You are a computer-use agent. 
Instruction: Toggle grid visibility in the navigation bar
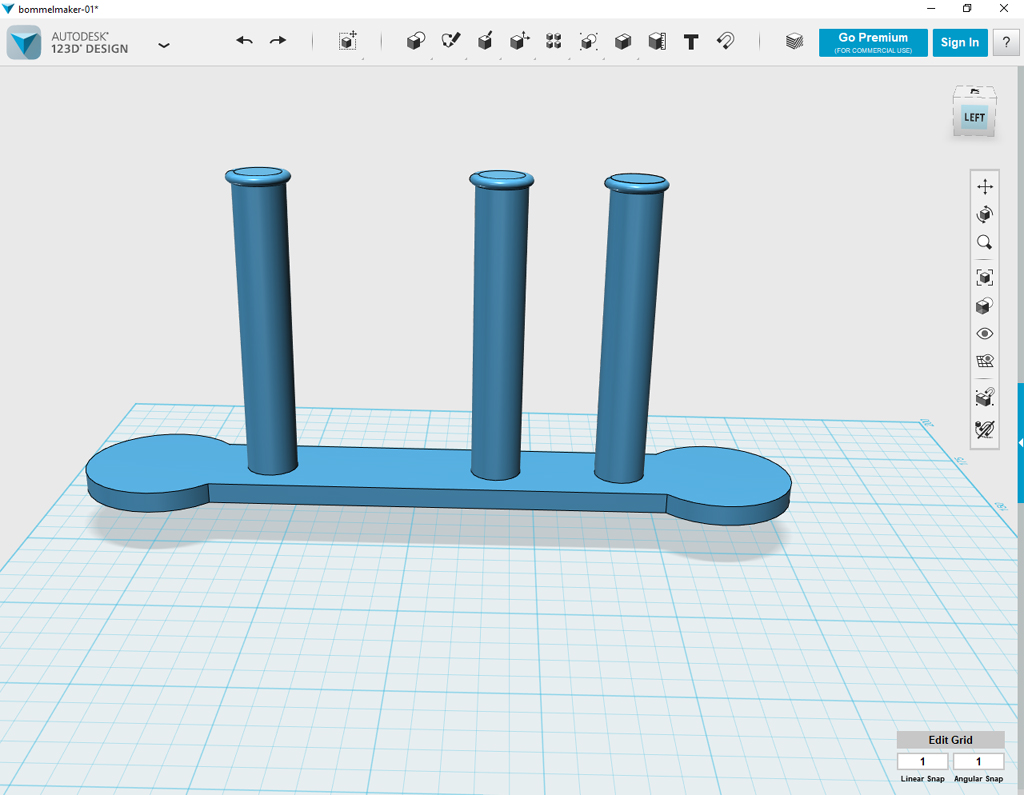point(985,361)
